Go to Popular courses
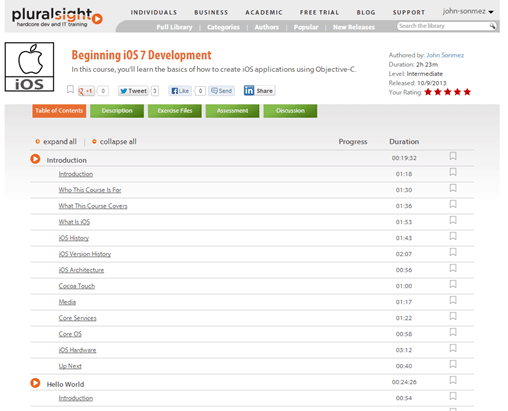 tap(306, 27)
